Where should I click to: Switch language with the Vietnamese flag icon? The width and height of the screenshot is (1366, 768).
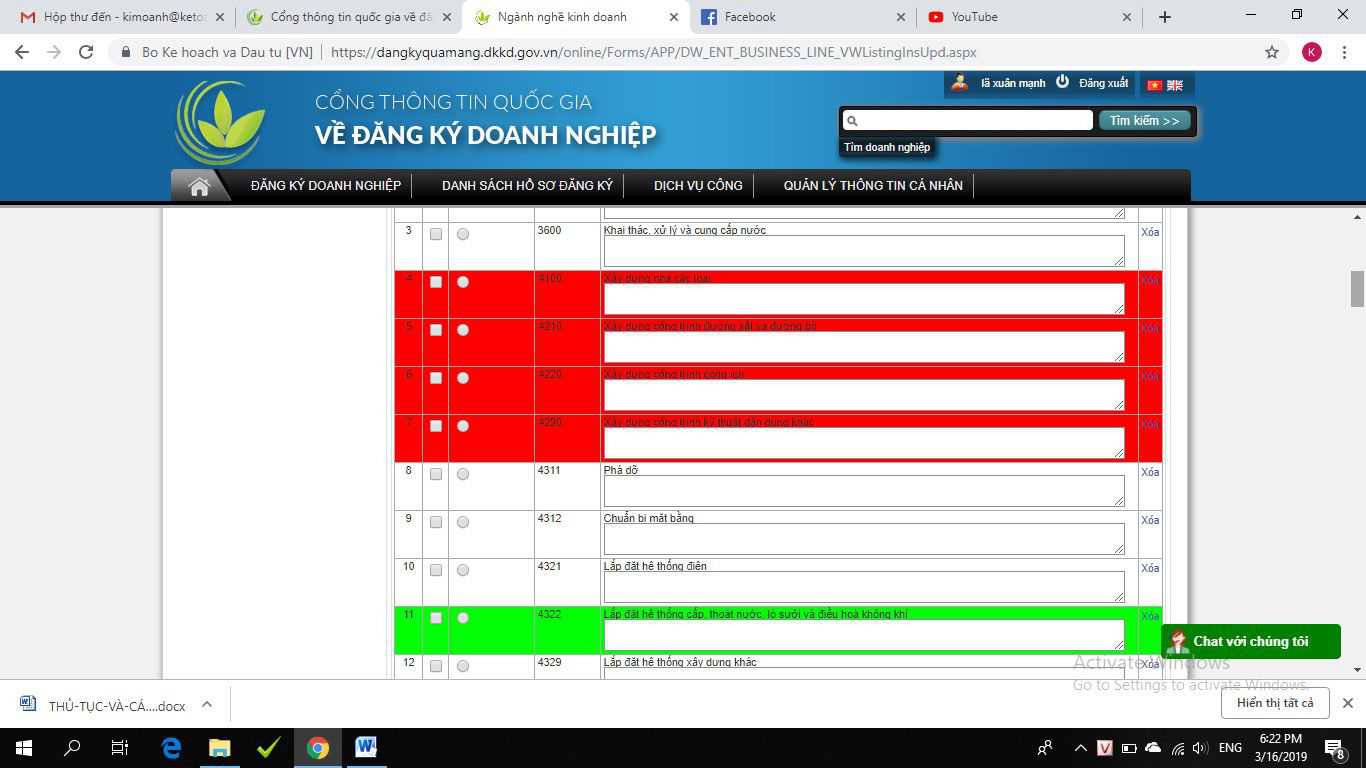click(1155, 85)
